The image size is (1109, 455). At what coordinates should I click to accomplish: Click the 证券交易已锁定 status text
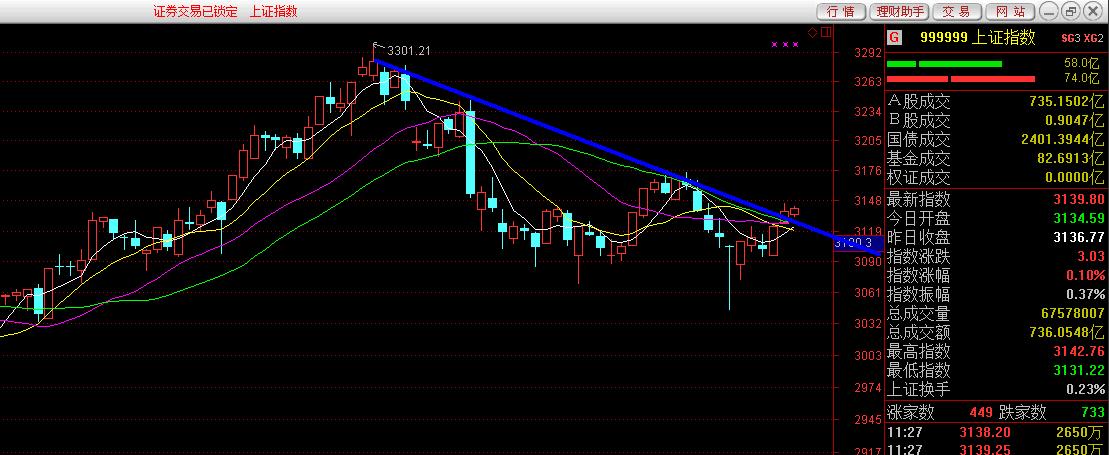pyautogui.click(x=195, y=11)
